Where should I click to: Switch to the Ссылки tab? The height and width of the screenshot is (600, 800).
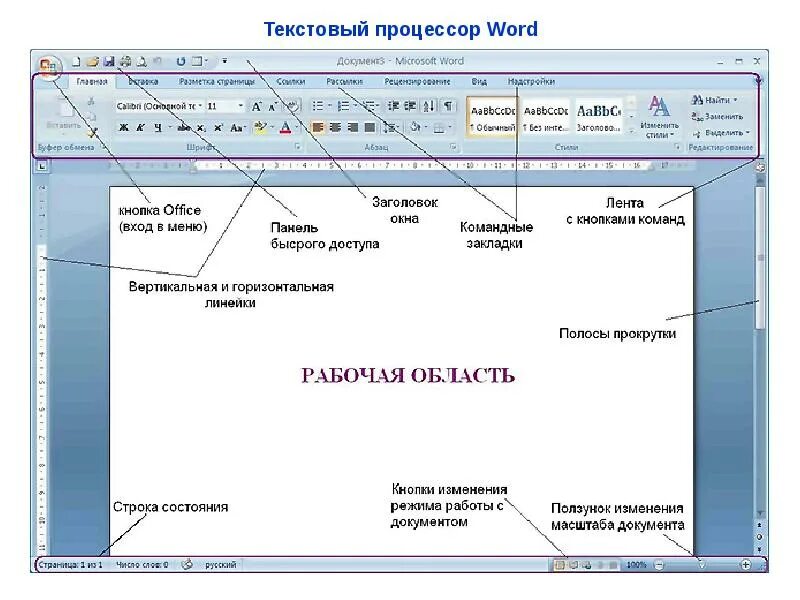(291, 82)
